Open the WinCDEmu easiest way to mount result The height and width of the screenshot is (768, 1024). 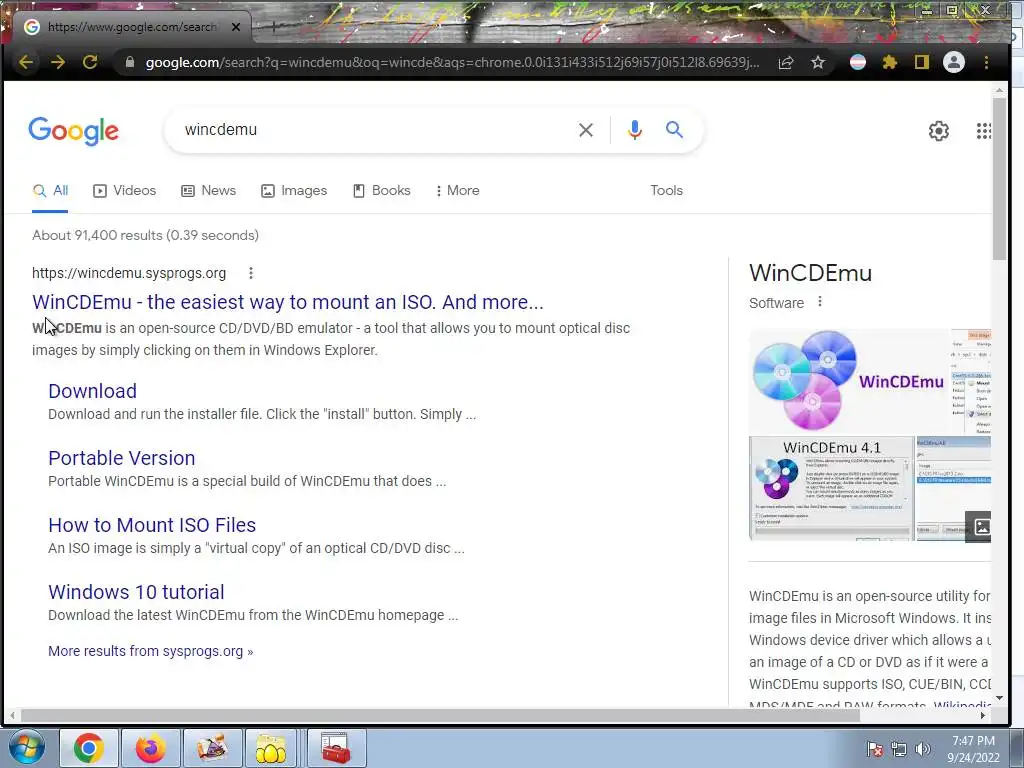287,302
